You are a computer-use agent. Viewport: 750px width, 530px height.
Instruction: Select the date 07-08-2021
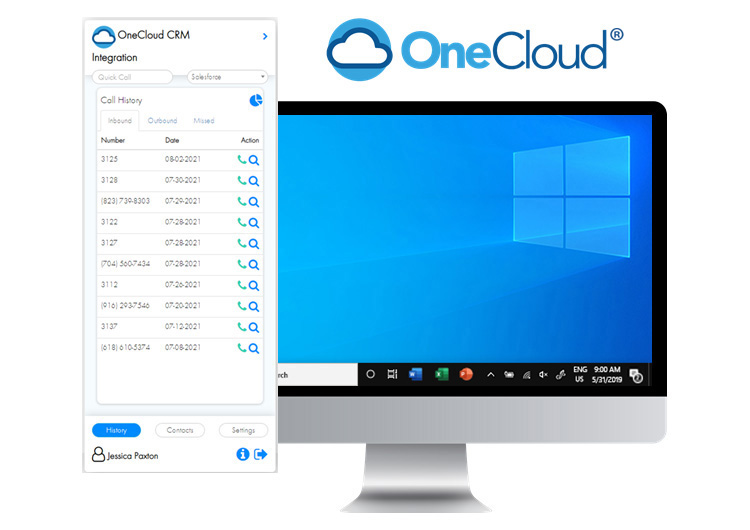coord(183,347)
